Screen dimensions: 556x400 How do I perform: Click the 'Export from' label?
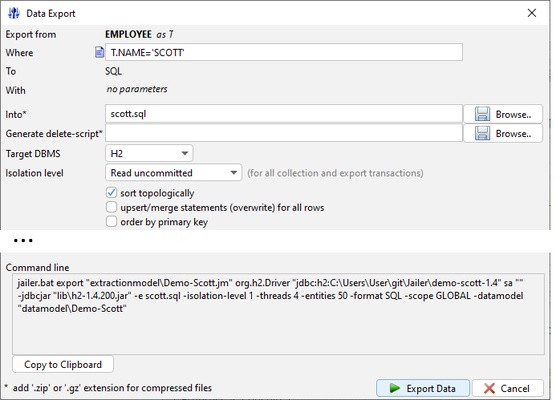point(31,34)
